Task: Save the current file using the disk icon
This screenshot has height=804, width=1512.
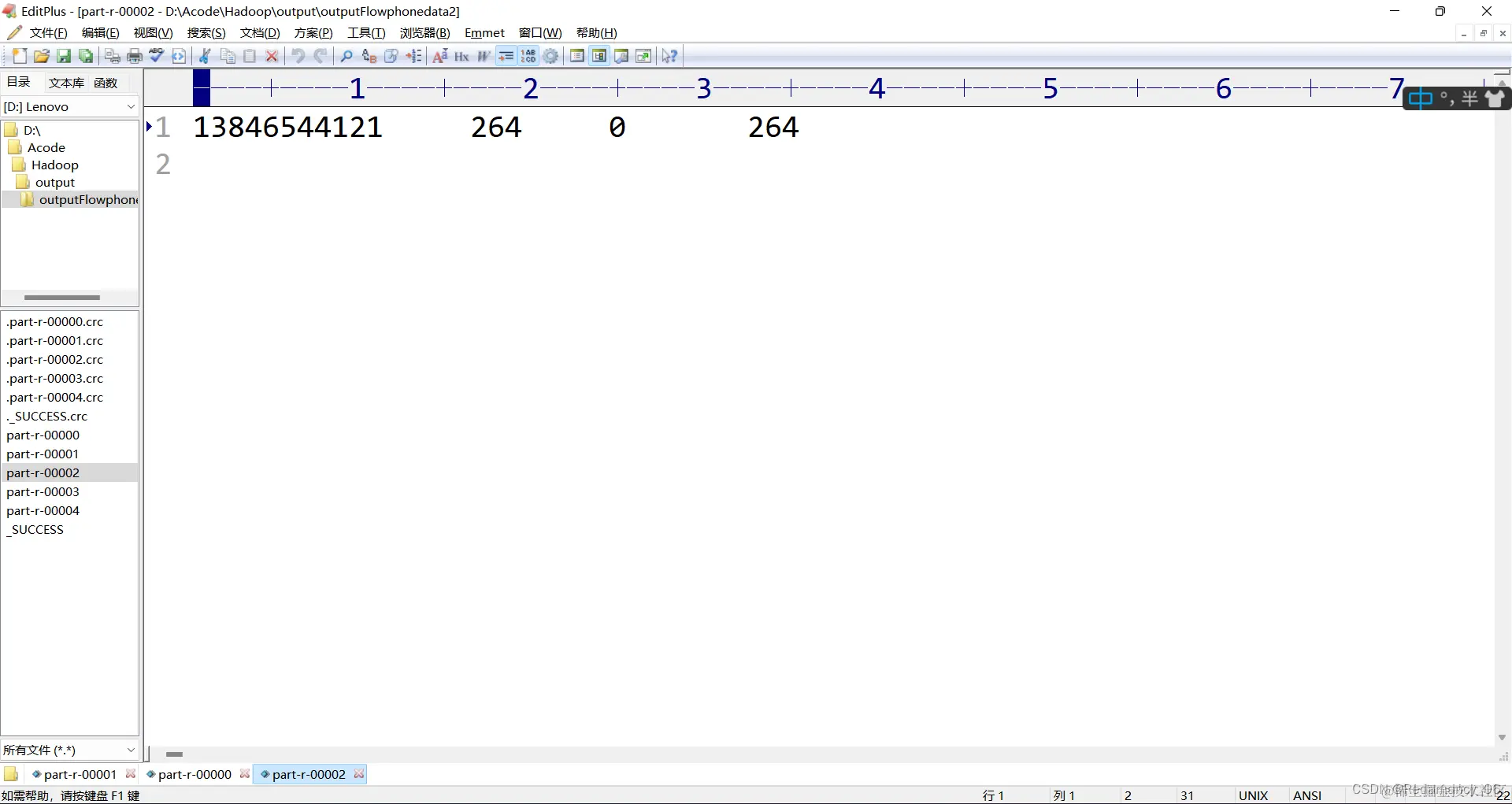Action: (x=64, y=56)
